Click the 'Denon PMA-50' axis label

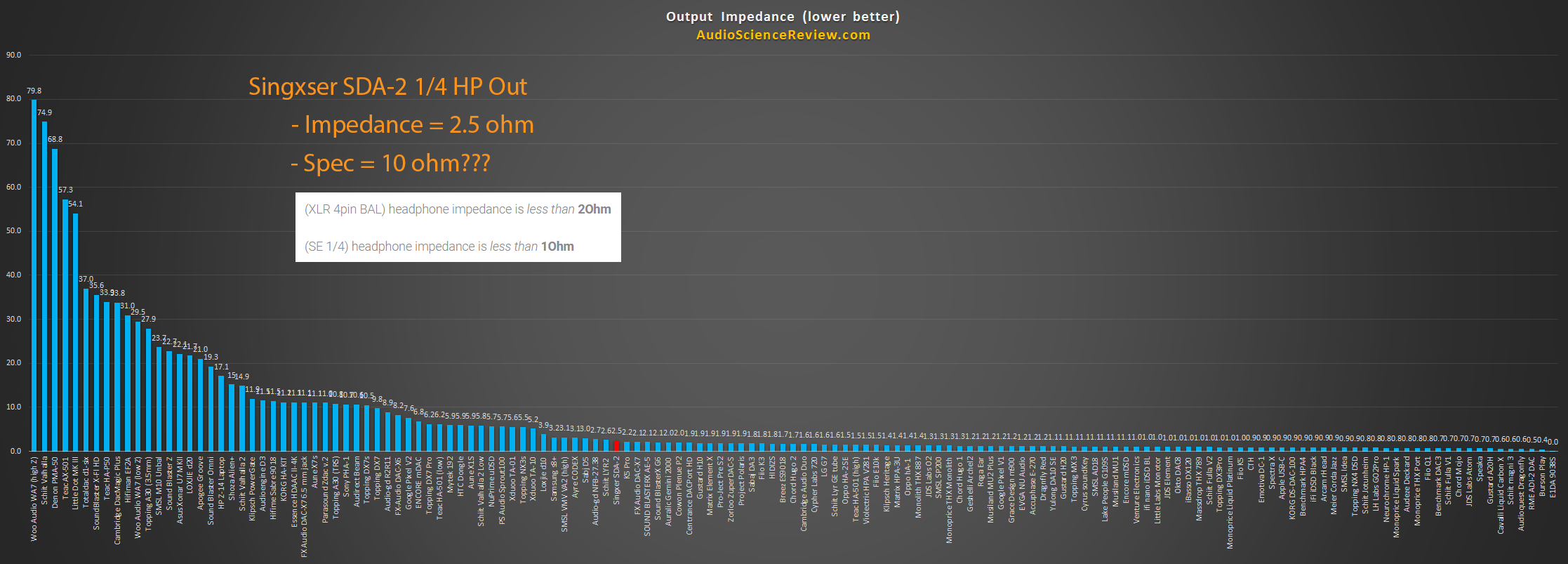(x=55, y=483)
